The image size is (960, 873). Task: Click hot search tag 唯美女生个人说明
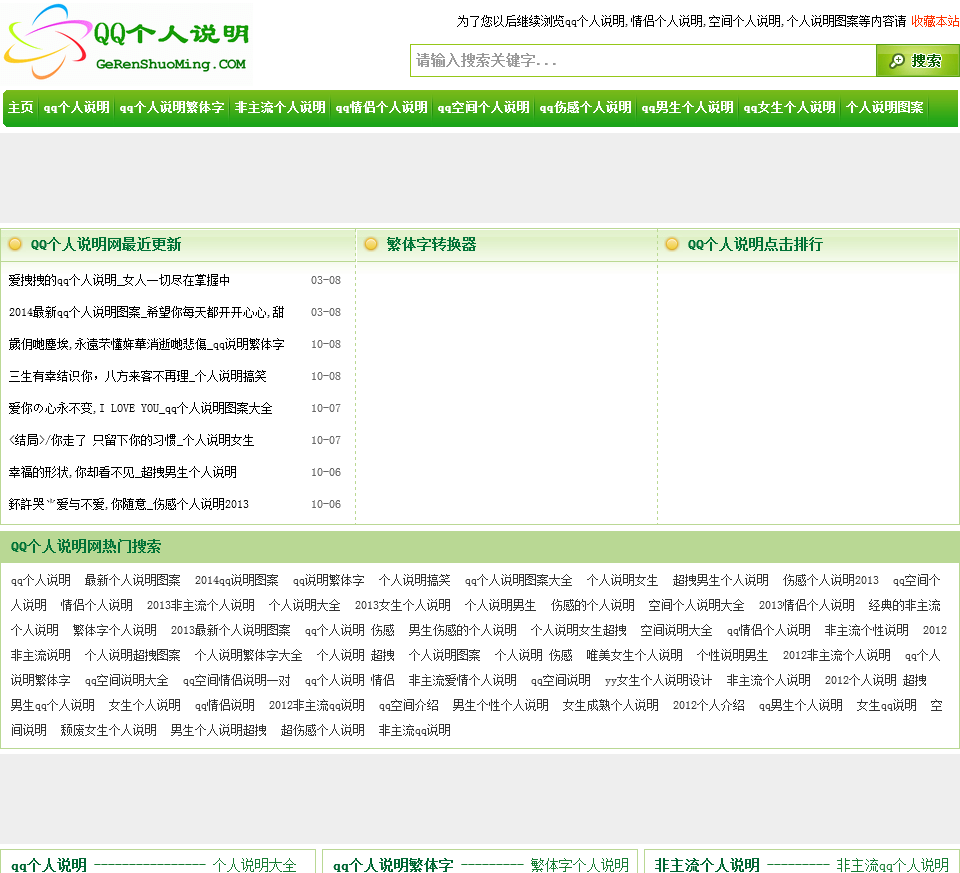(x=634, y=656)
